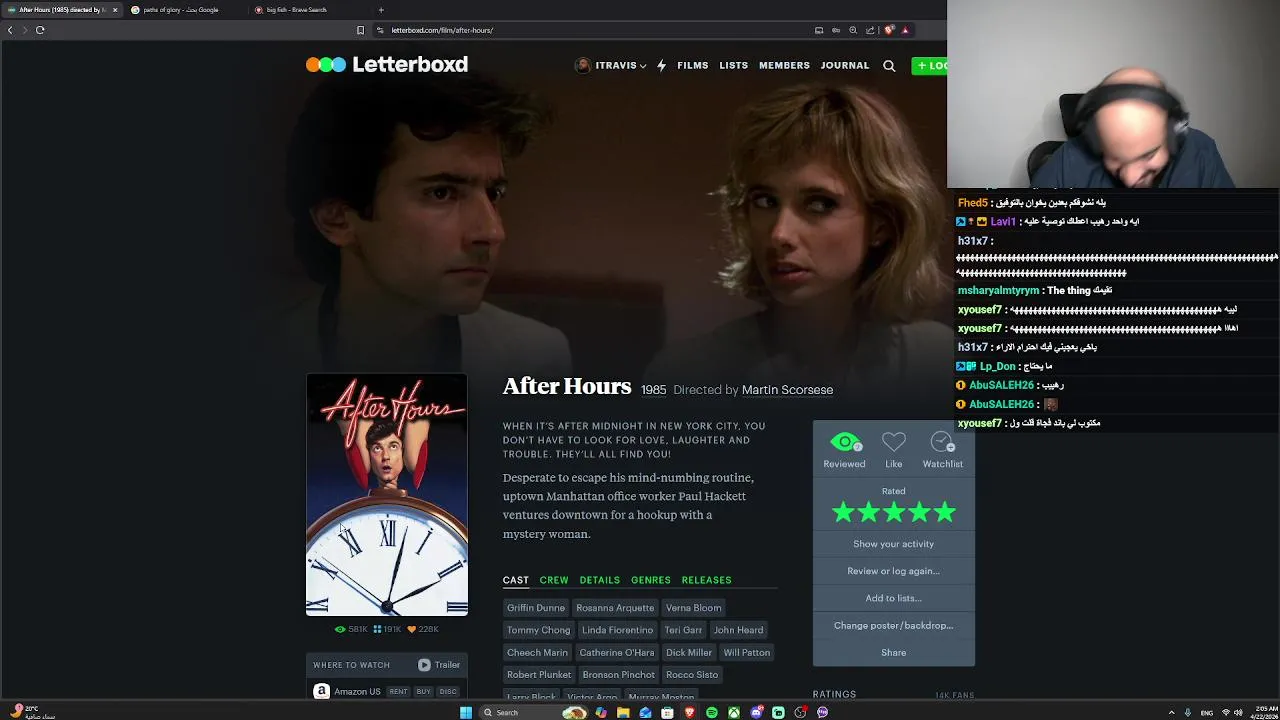This screenshot has width=1280, height=720.
Task: Open cast member Teri Garr
Action: (x=683, y=630)
